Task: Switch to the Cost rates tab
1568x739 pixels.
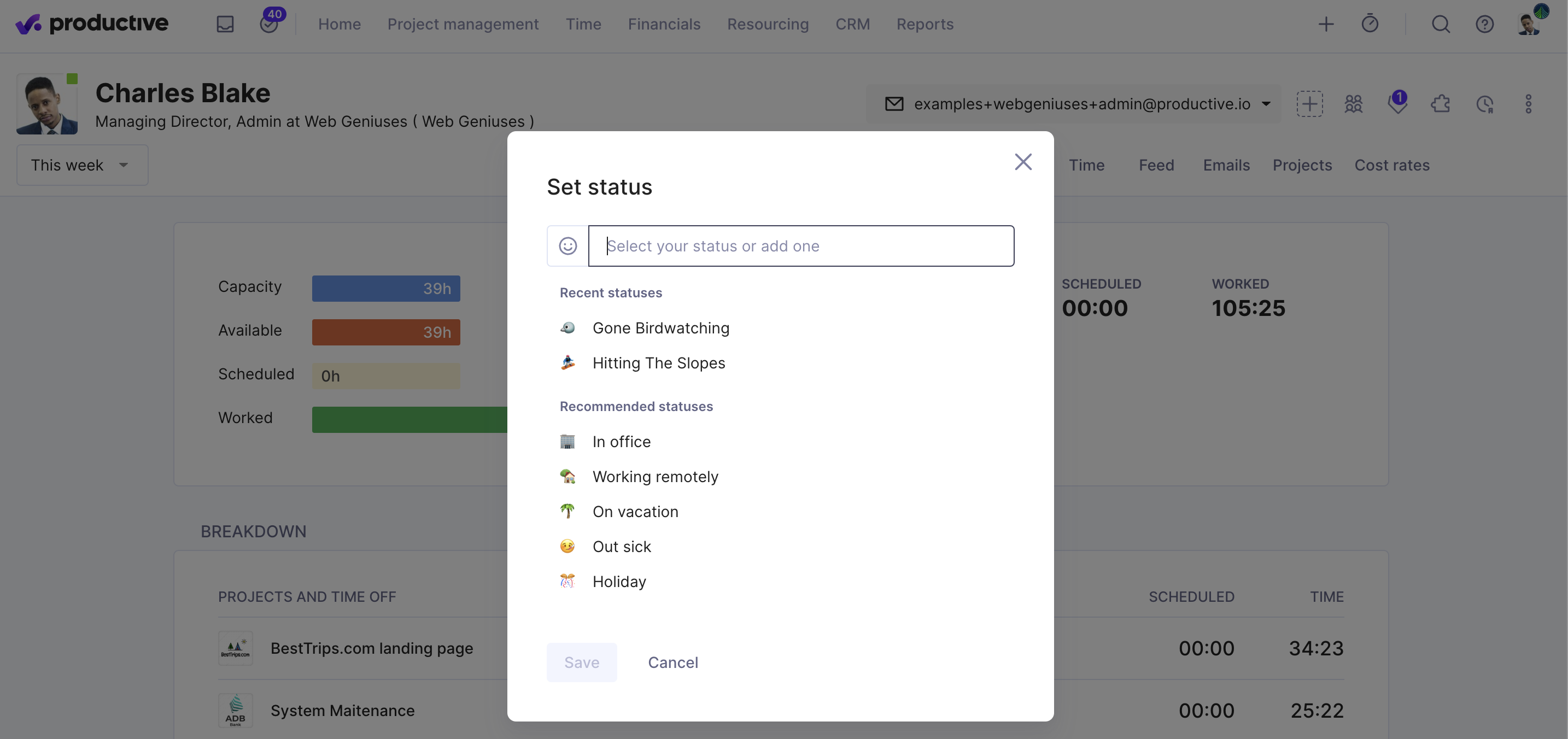Action: [1391, 165]
